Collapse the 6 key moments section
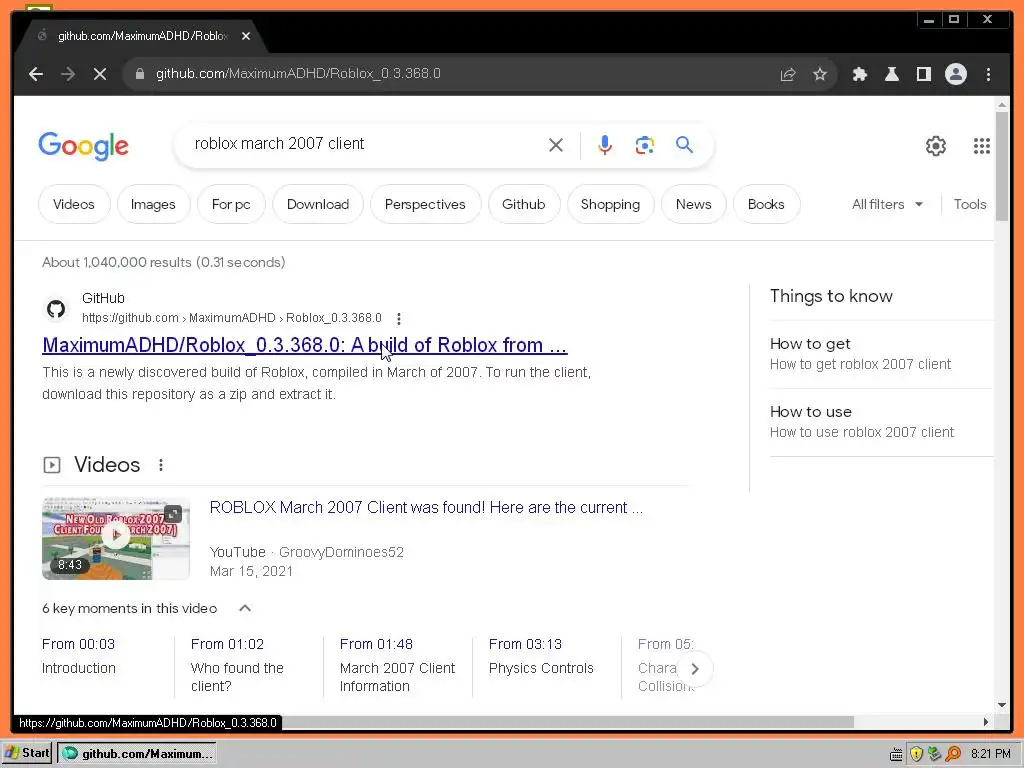The width and height of the screenshot is (1024, 768). click(x=245, y=609)
